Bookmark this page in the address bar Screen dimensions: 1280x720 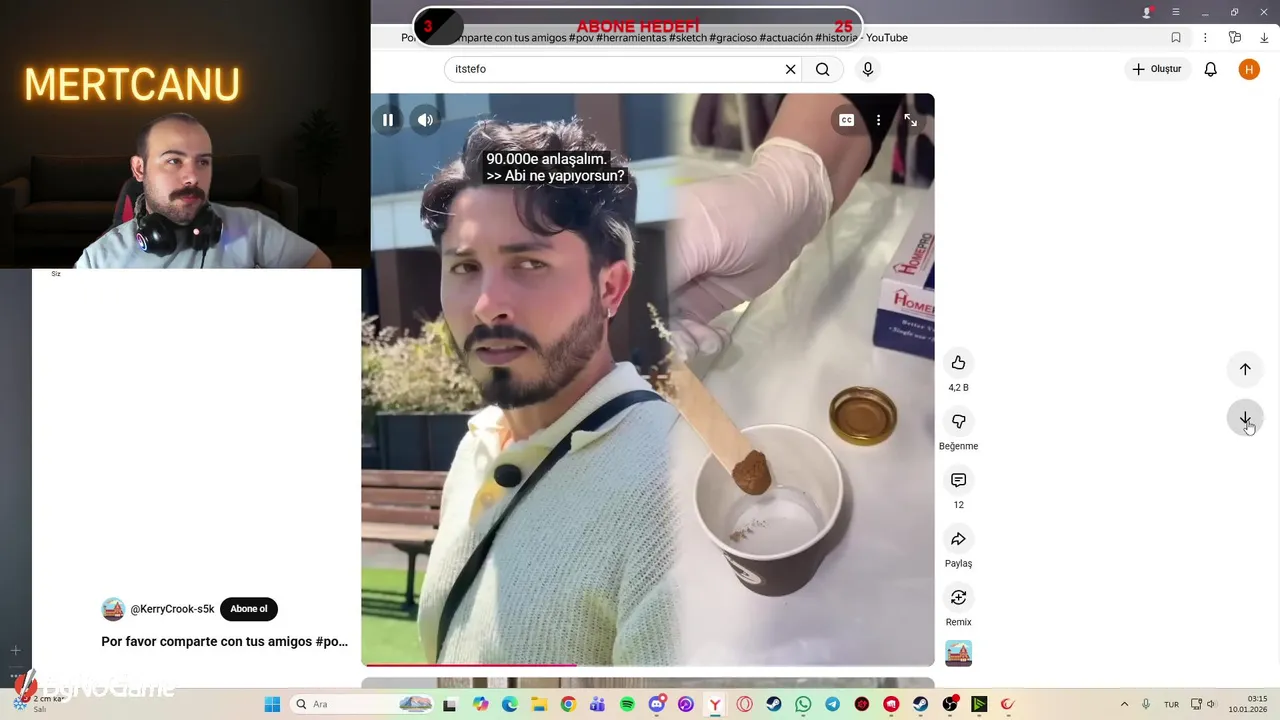click(x=1176, y=38)
